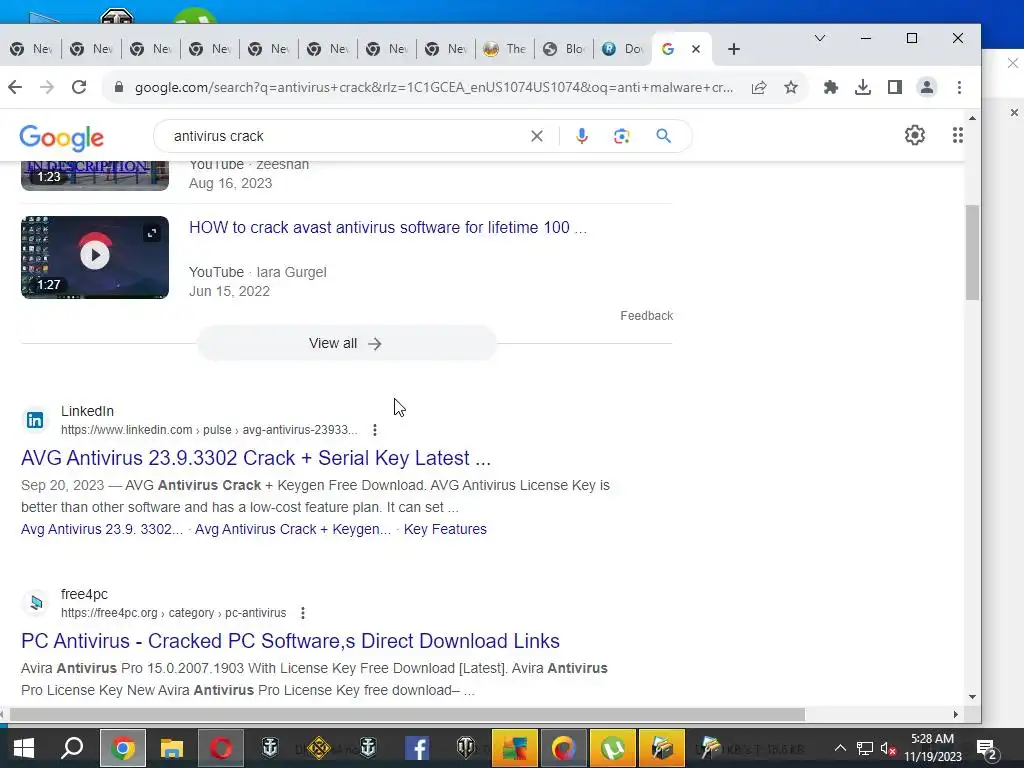Open the Google apps grid
The width and height of the screenshot is (1024, 768).
tap(957, 135)
